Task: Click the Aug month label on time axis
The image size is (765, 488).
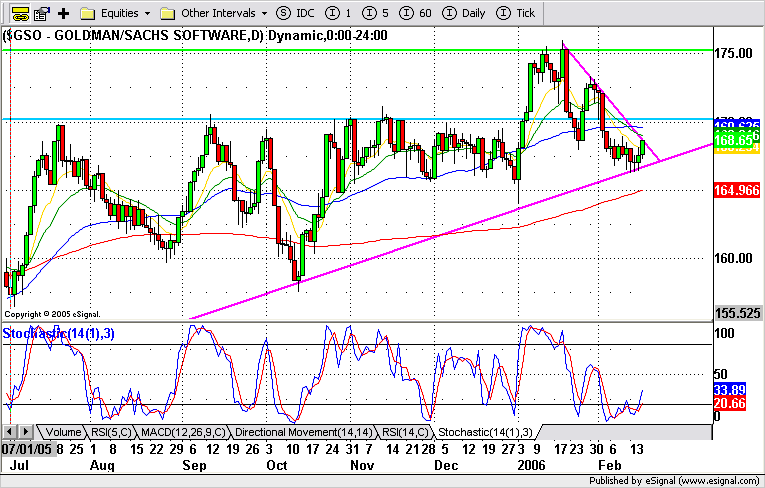Action: (x=102, y=465)
